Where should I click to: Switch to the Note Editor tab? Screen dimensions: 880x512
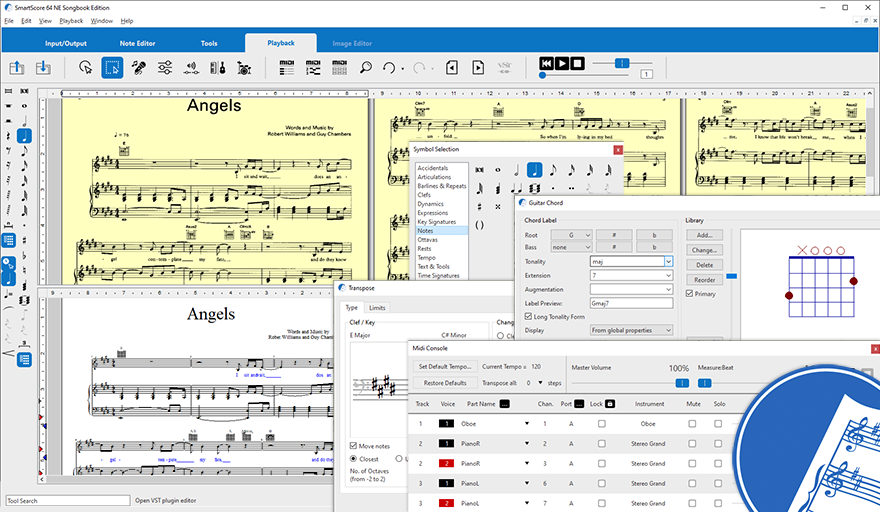[x=138, y=43]
